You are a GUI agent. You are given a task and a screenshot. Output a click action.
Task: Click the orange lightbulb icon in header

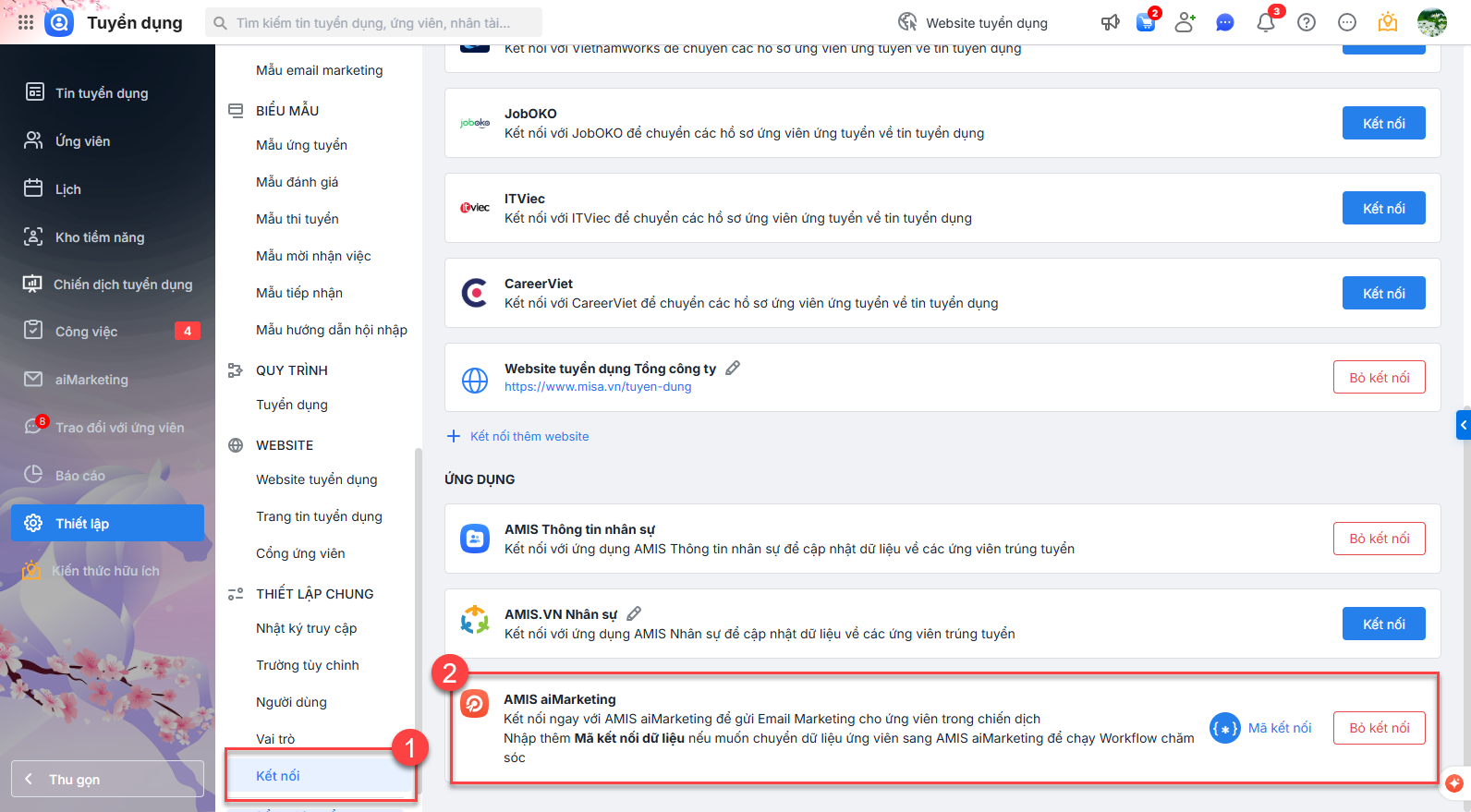pos(1388,22)
